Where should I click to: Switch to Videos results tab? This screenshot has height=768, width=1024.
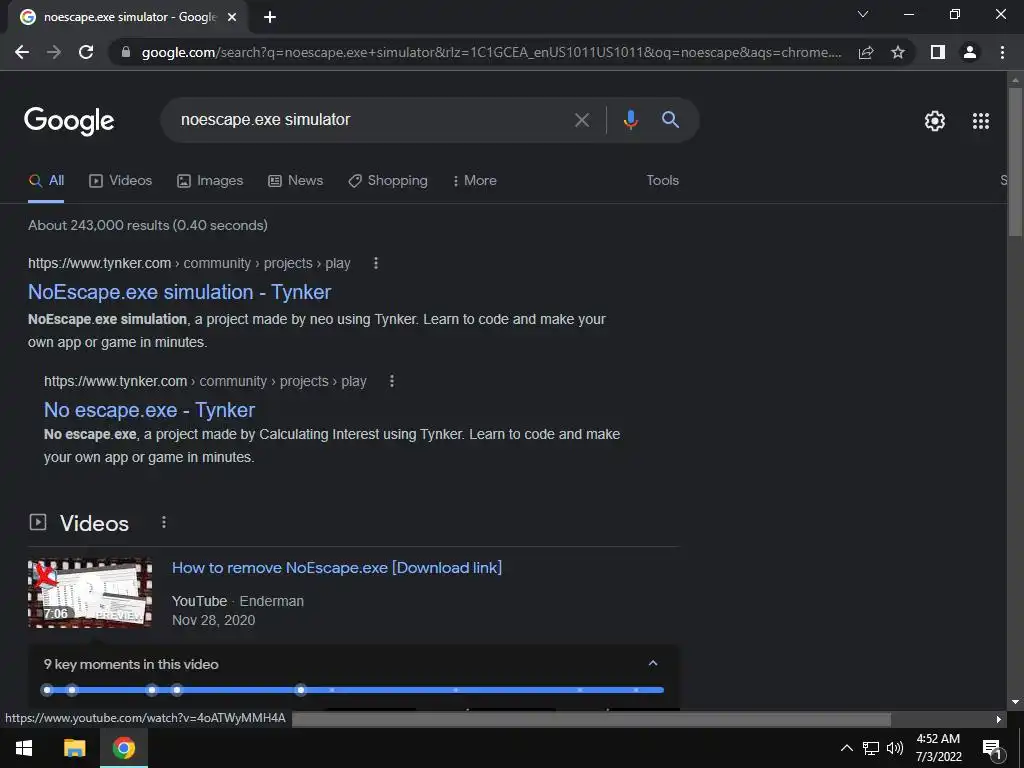click(x=121, y=181)
